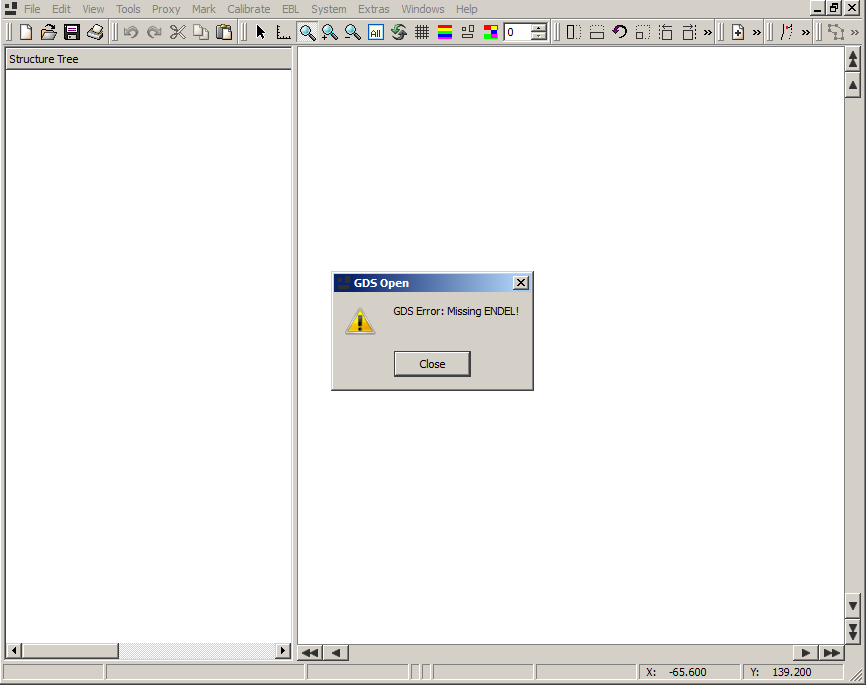
Task: Open a GDS file via the folder icon
Action: click(x=48, y=31)
